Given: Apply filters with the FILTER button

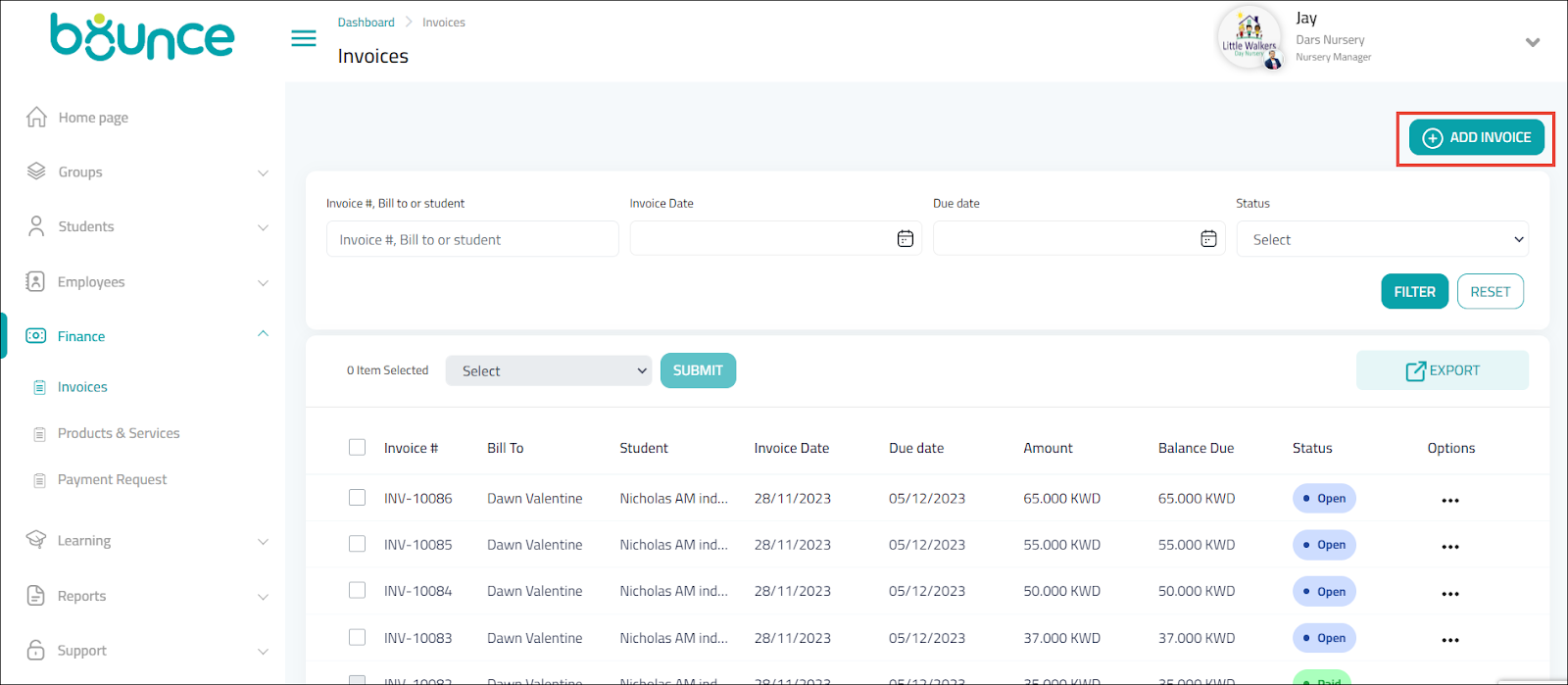Looking at the screenshot, I should tap(1414, 291).
